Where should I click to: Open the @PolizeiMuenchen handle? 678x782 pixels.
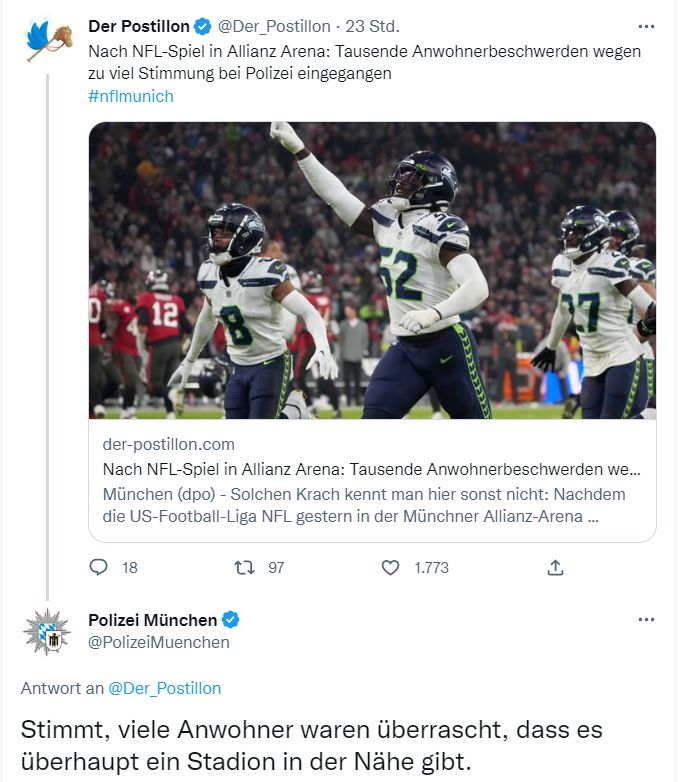click(x=159, y=642)
